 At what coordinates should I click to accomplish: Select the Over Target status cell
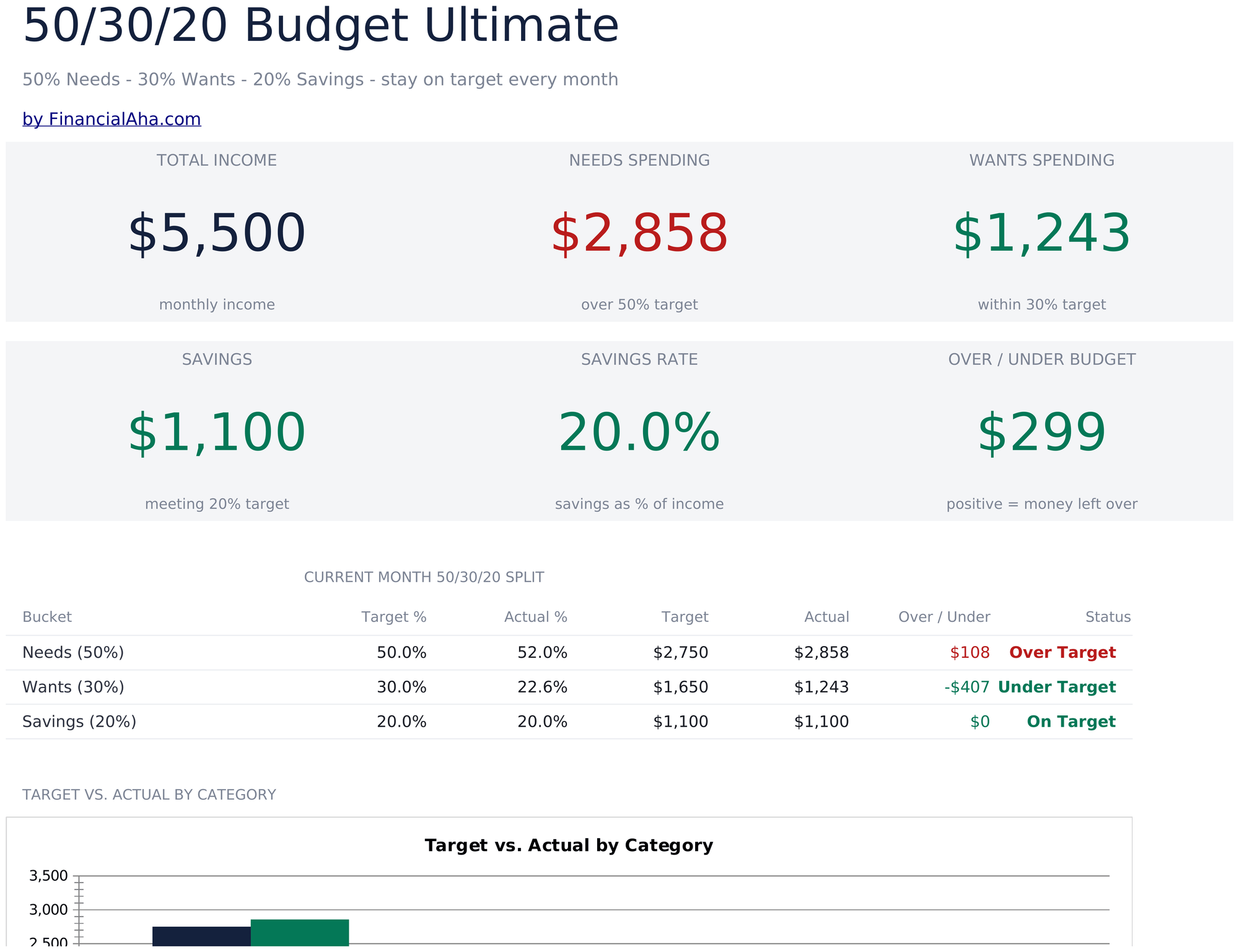point(1062,653)
